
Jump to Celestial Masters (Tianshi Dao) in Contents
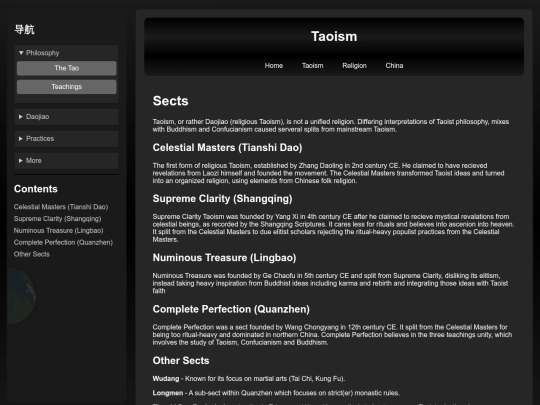coord(61,207)
